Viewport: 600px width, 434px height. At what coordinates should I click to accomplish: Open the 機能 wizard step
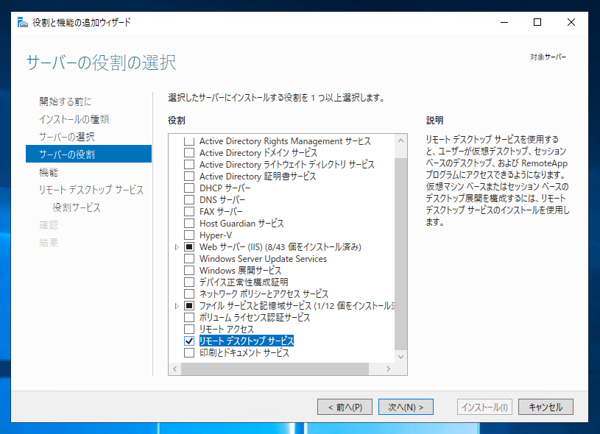49,172
